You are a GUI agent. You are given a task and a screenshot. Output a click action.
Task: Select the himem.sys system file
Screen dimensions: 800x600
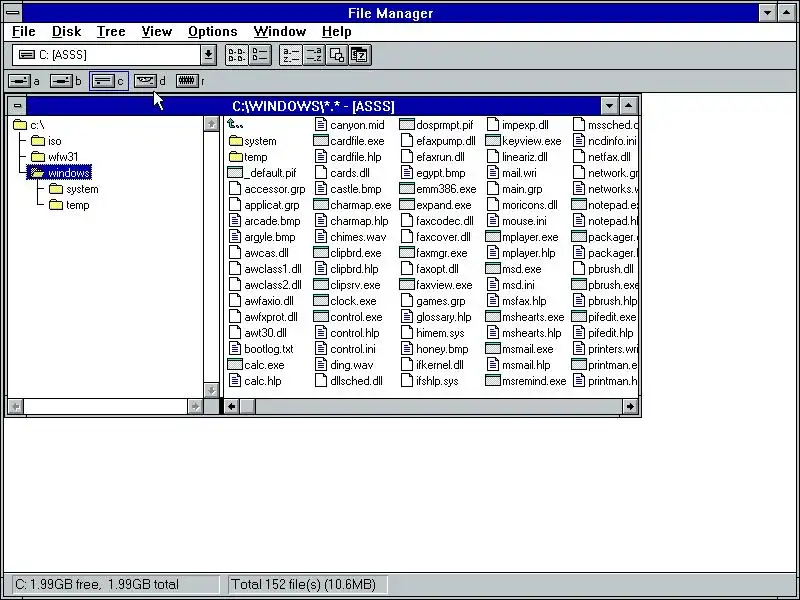[433, 333]
